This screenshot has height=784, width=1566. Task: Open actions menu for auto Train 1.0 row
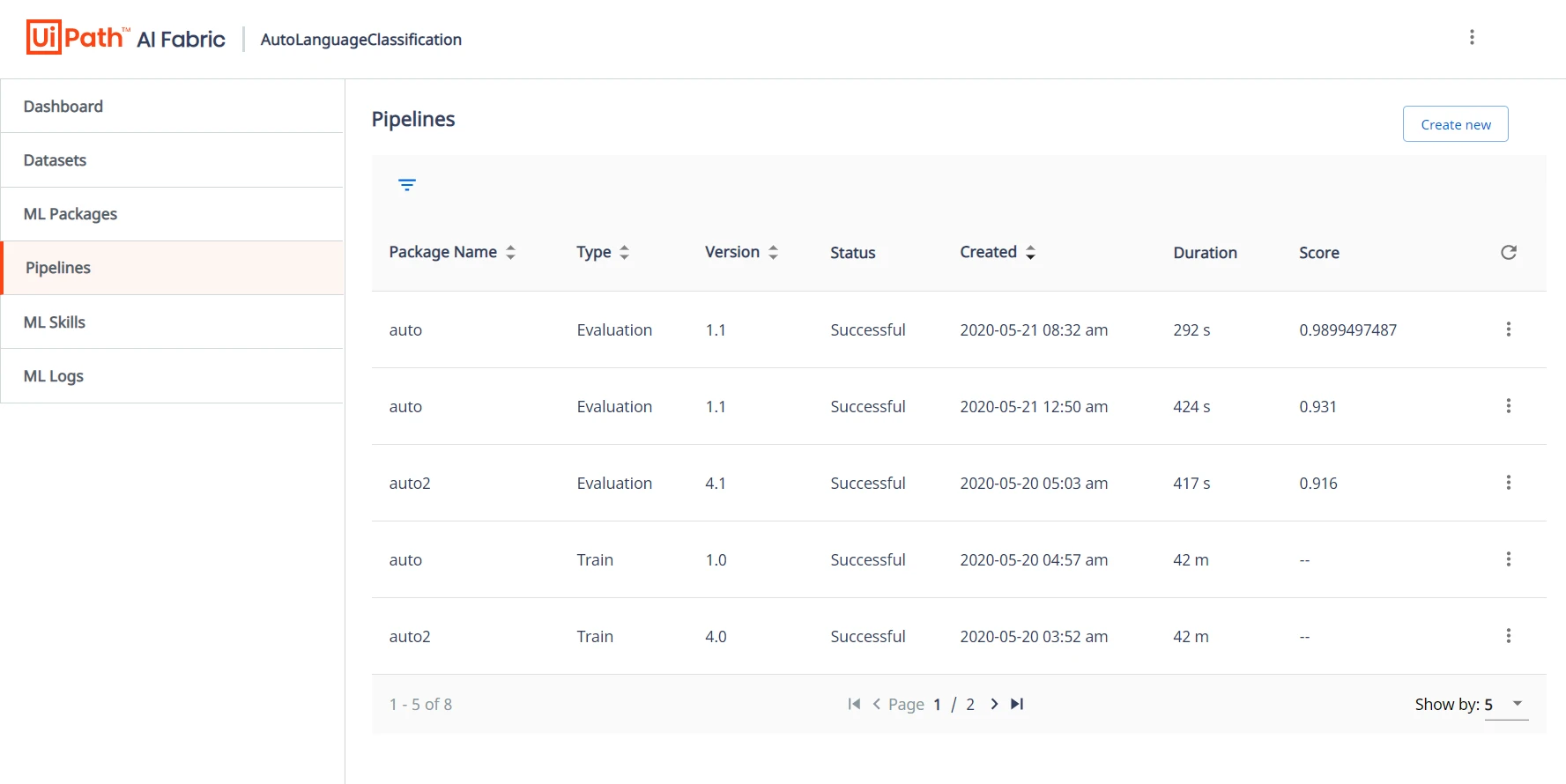click(x=1509, y=559)
